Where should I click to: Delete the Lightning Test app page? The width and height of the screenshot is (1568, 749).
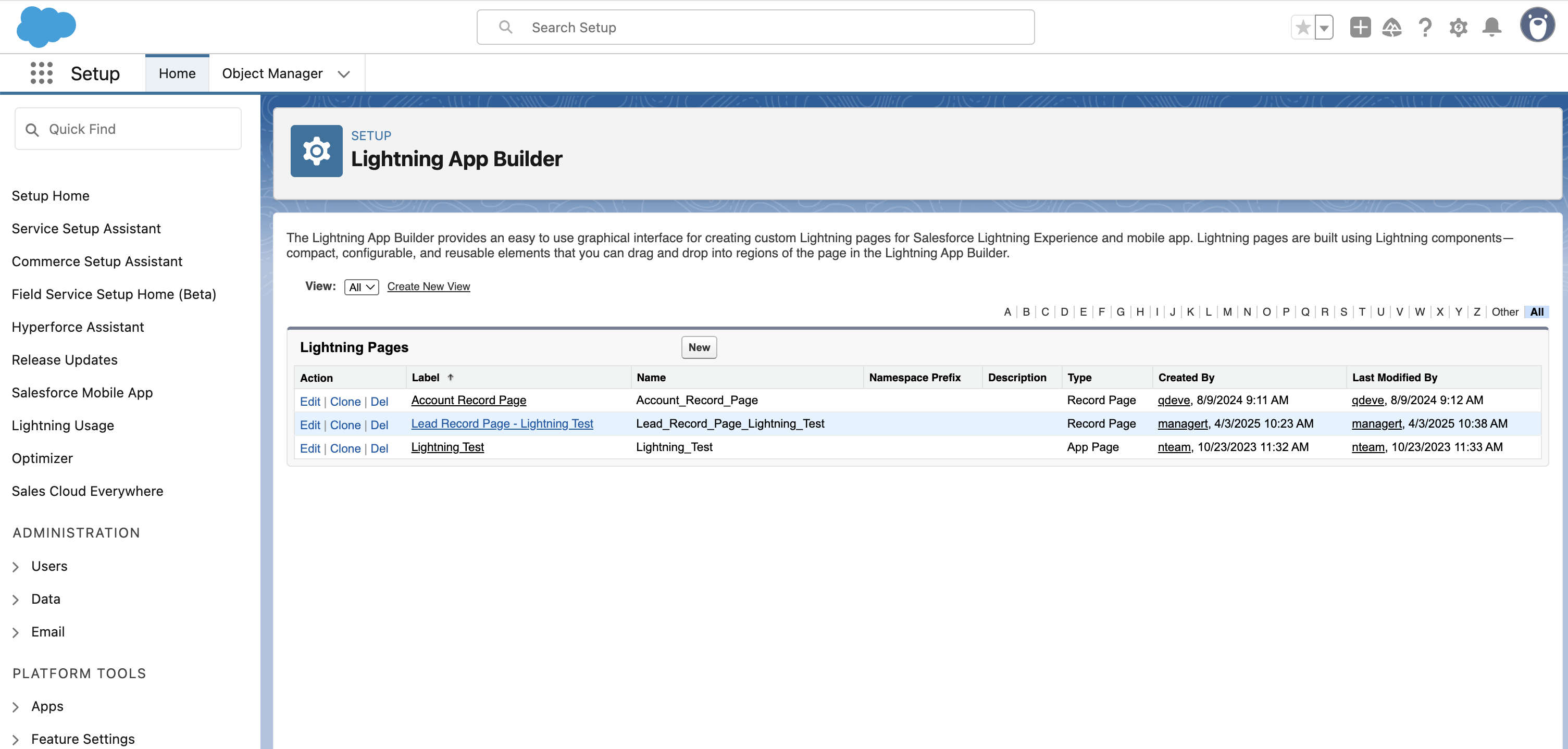point(379,448)
